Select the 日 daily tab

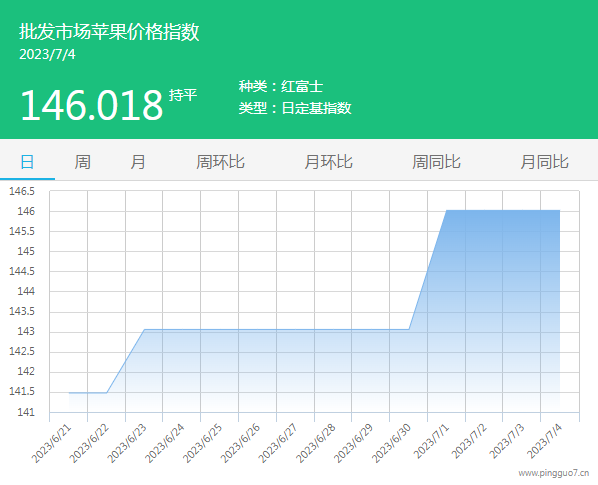click(27, 162)
